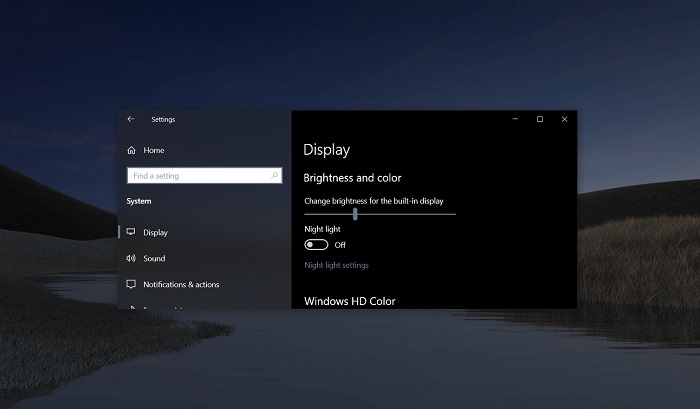Click the Notifications & actions icon
This screenshot has width=700, height=409.
[x=131, y=284]
